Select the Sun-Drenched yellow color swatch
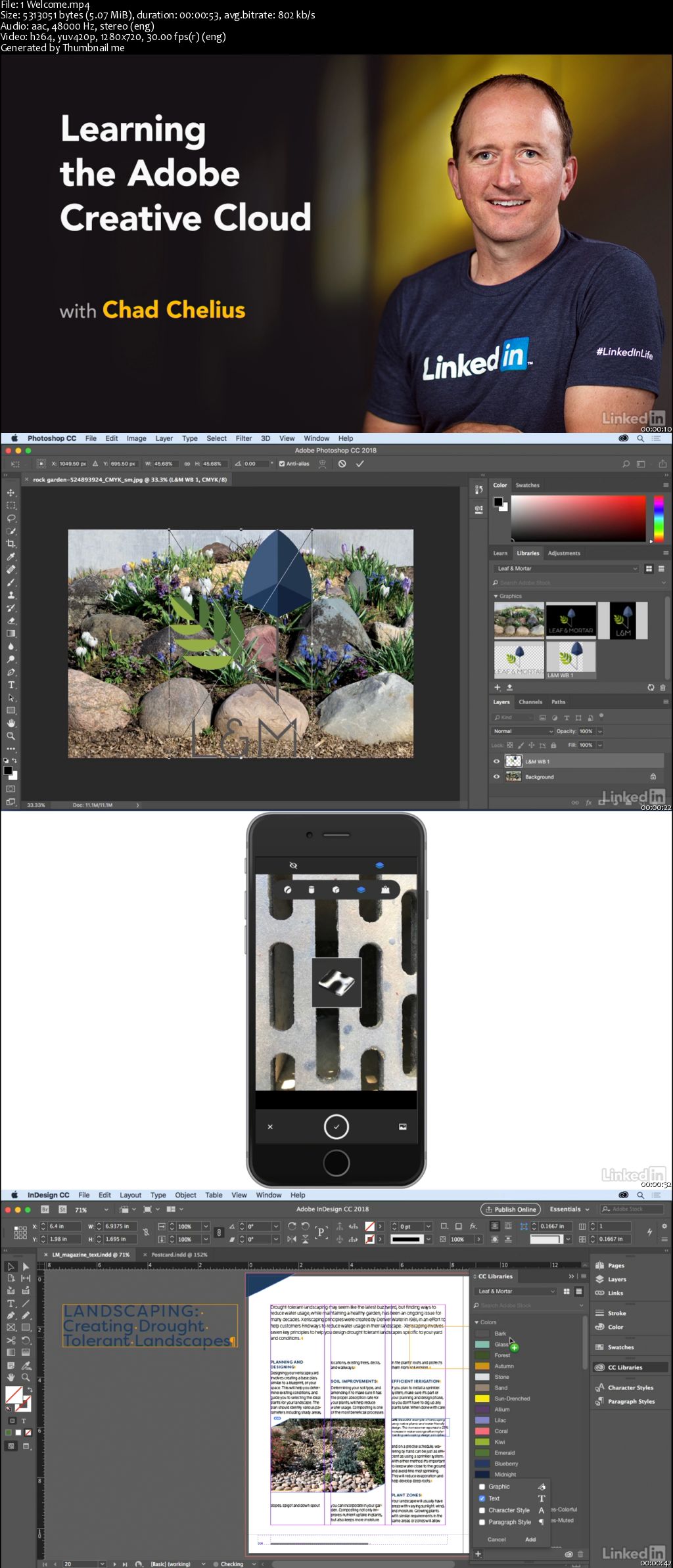This screenshot has width=673, height=1568. coord(482,1399)
